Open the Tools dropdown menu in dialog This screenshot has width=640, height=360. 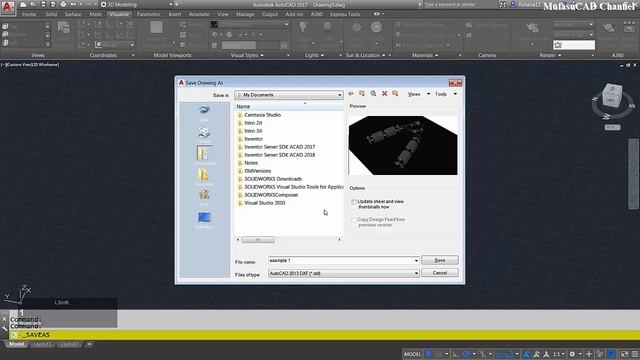(446, 94)
